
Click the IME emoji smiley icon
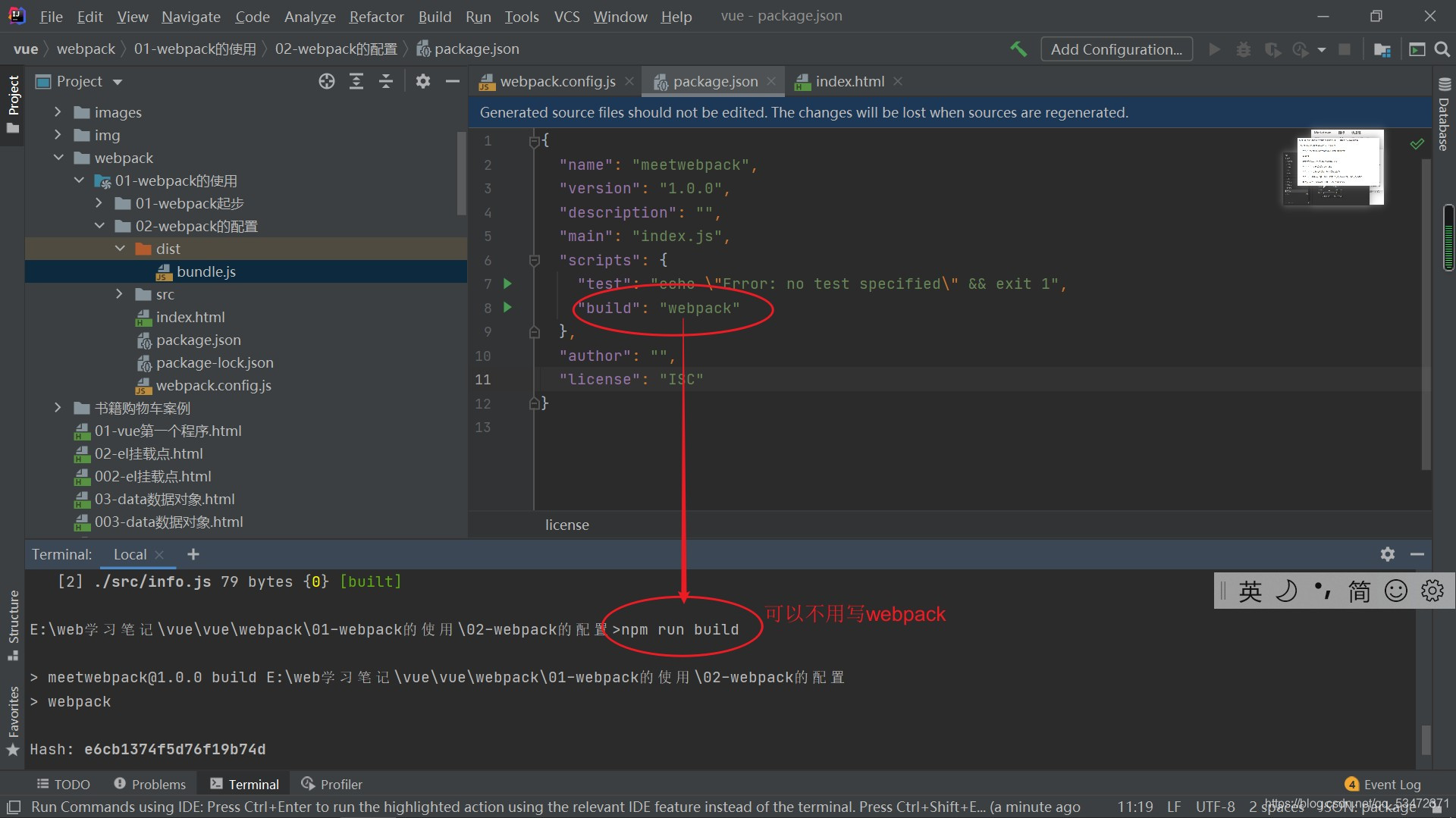[x=1395, y=591]
